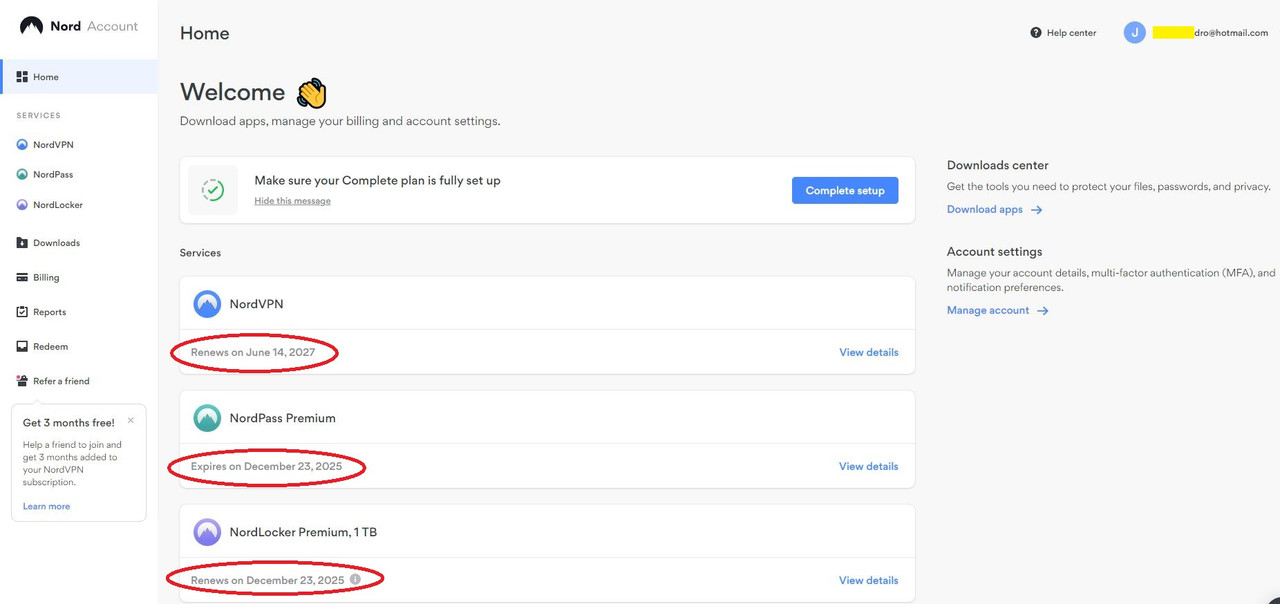1280x604 pixels.
Task: Click the Complete setup button
Action: [x=845, y=191]
